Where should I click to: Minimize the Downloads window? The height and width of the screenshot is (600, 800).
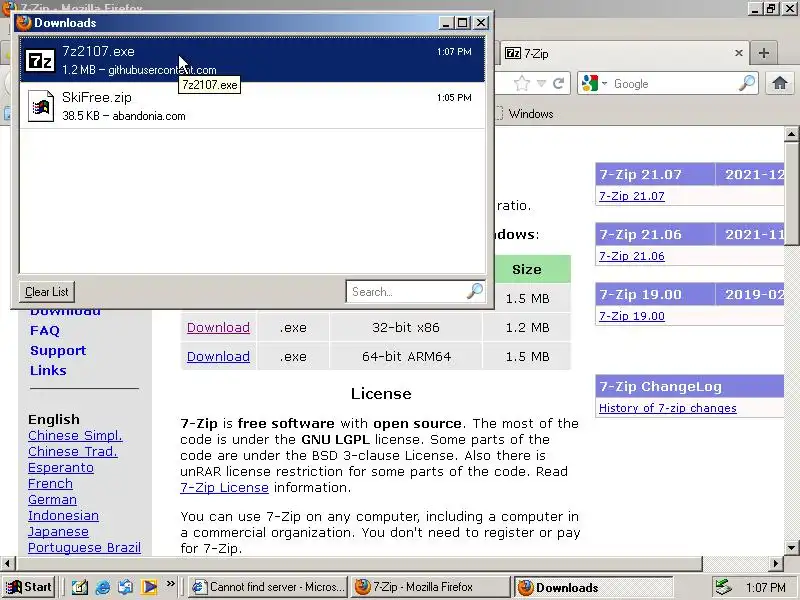(446, 23)
